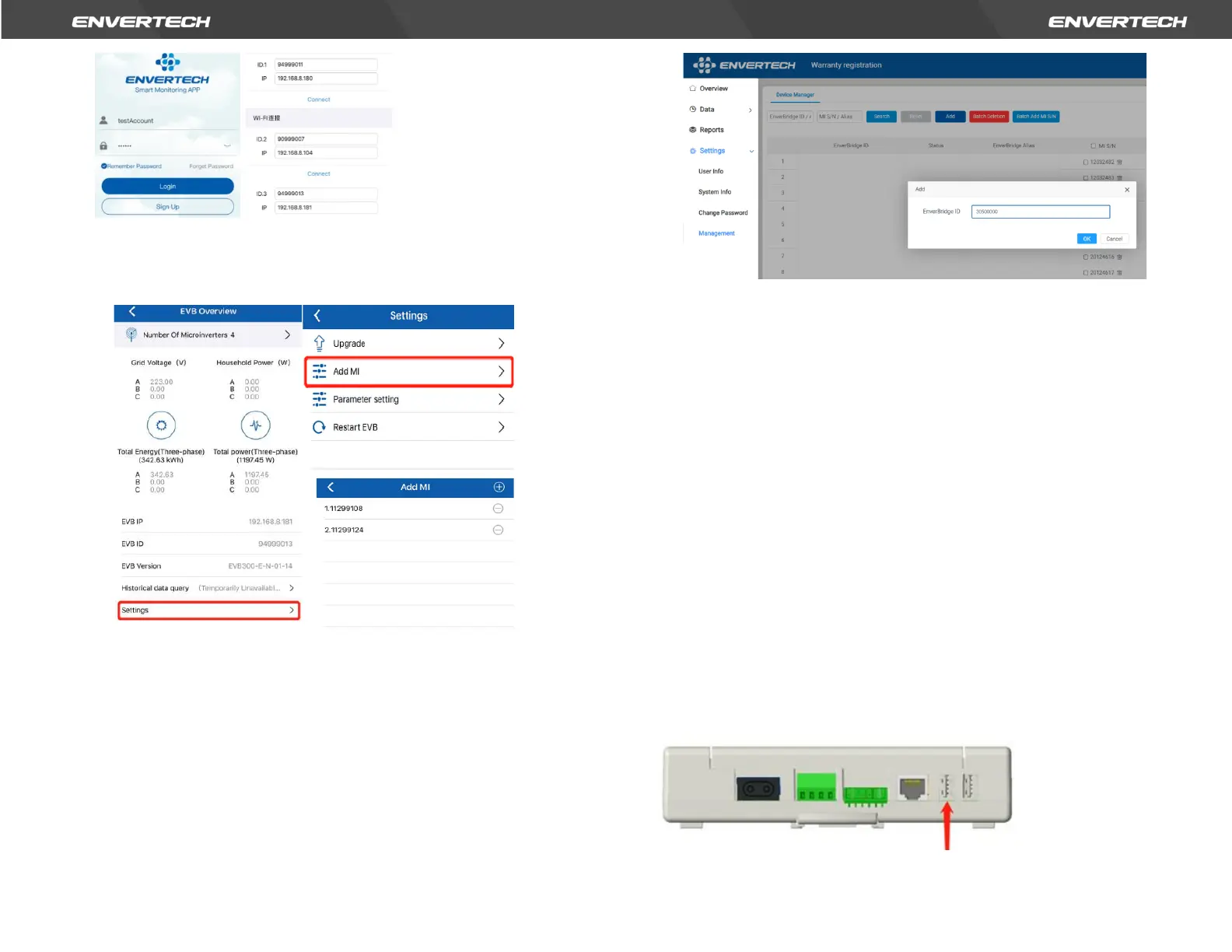This screenshot has height=952, width=1232.
Task: Click the Forget Password link
Action: [x=211, y=166]
